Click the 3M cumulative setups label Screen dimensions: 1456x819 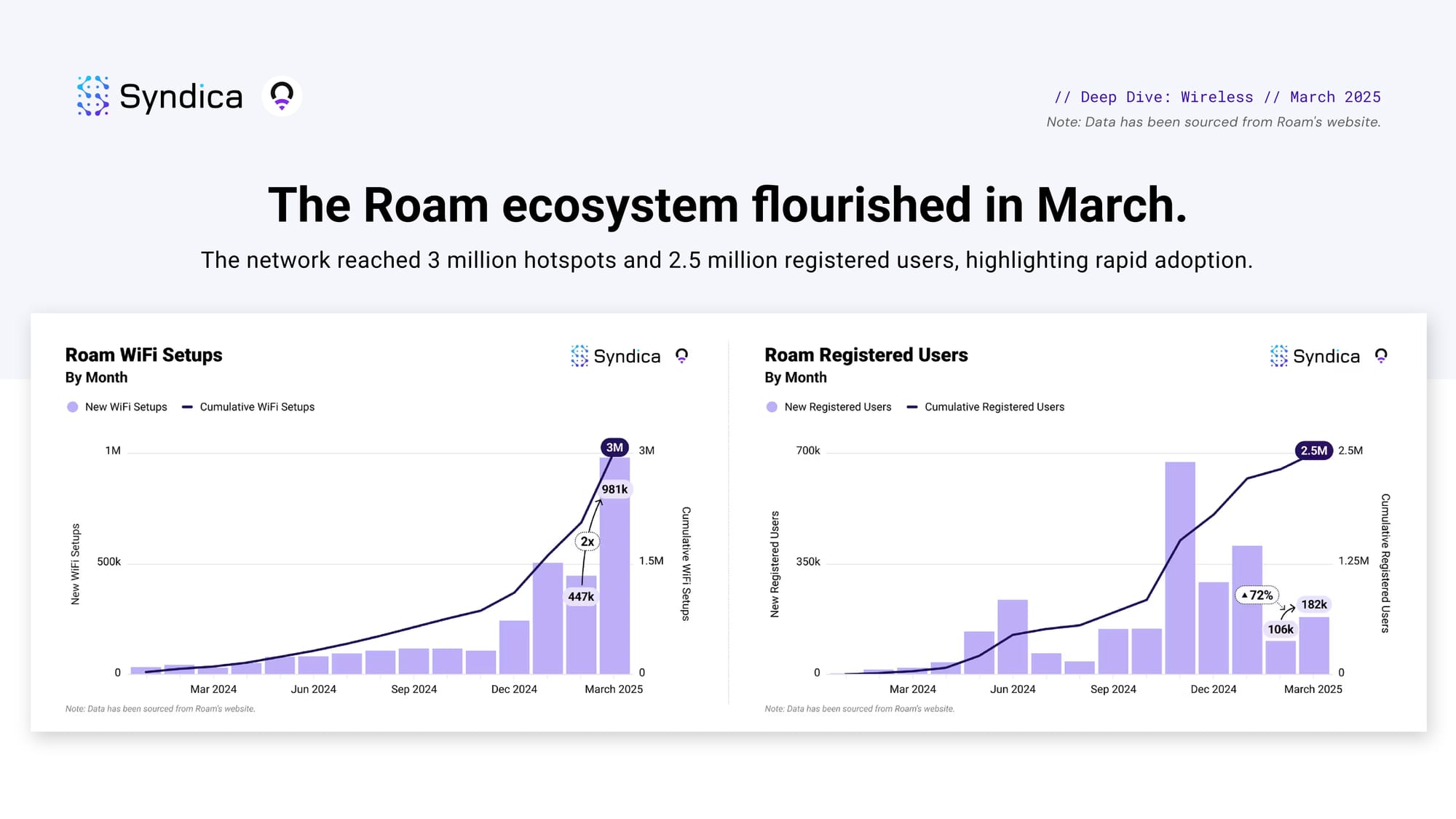point(614,447)
